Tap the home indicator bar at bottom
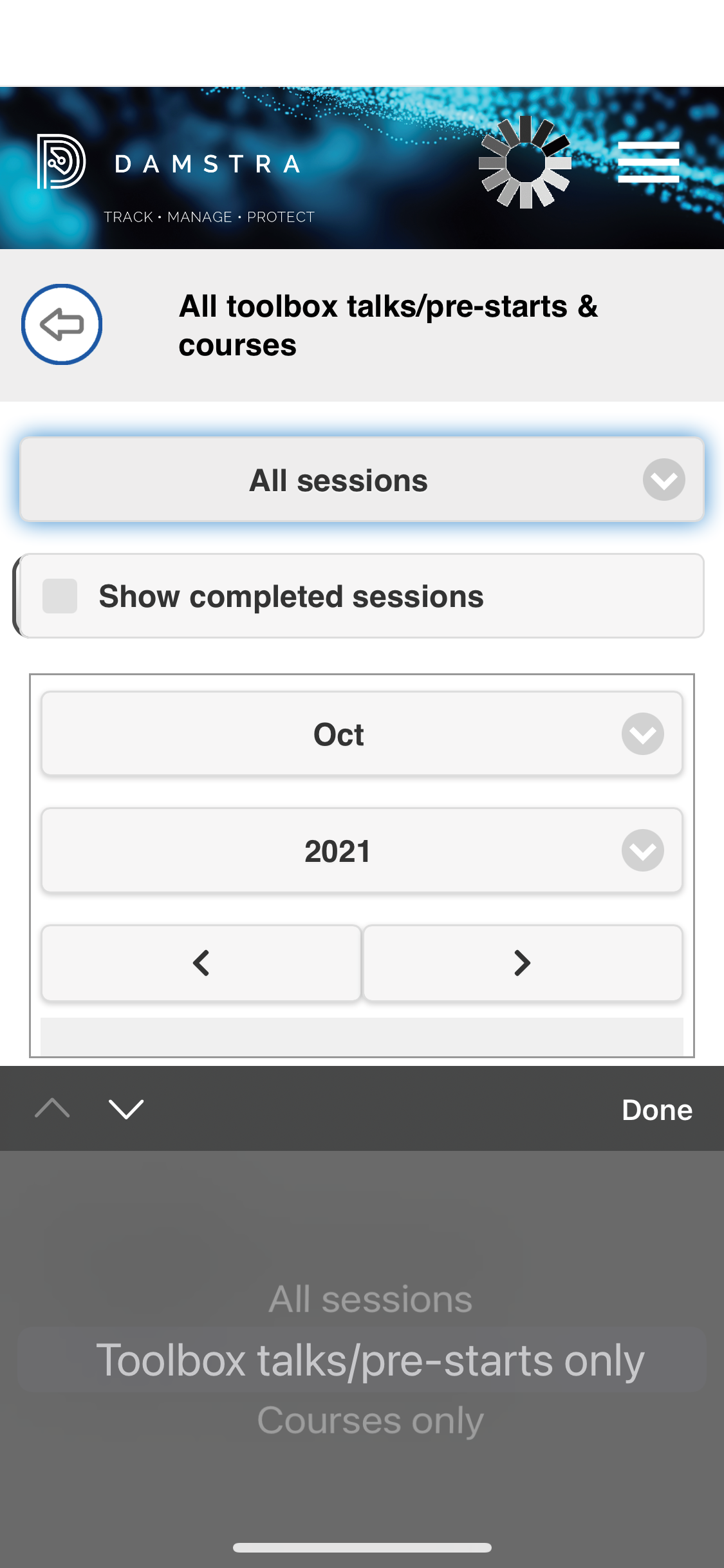This screenshot has width=724, height=1568. tap(362, 1547)
